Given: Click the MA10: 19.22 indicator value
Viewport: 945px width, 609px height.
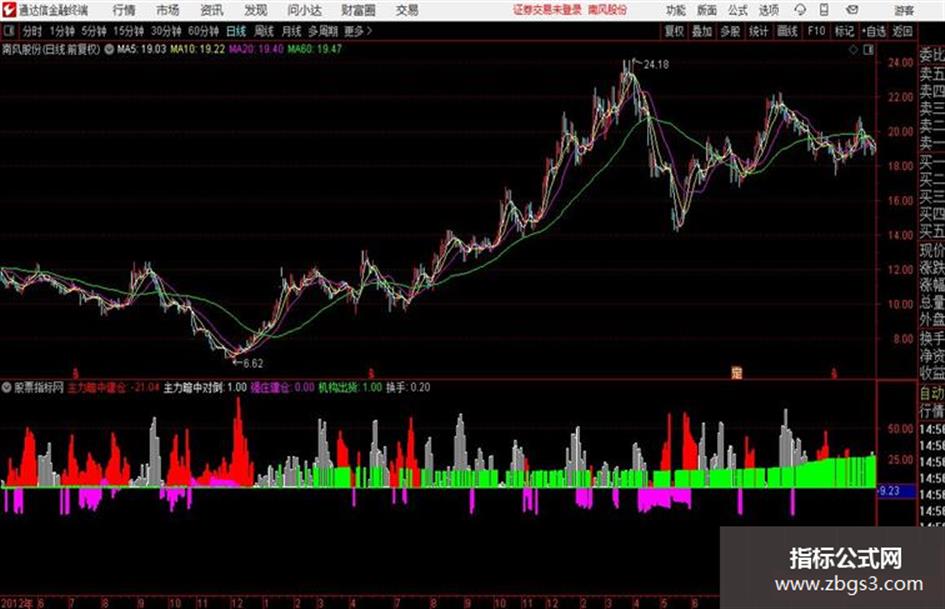Looking at the screenshot, I should point(198,49).
